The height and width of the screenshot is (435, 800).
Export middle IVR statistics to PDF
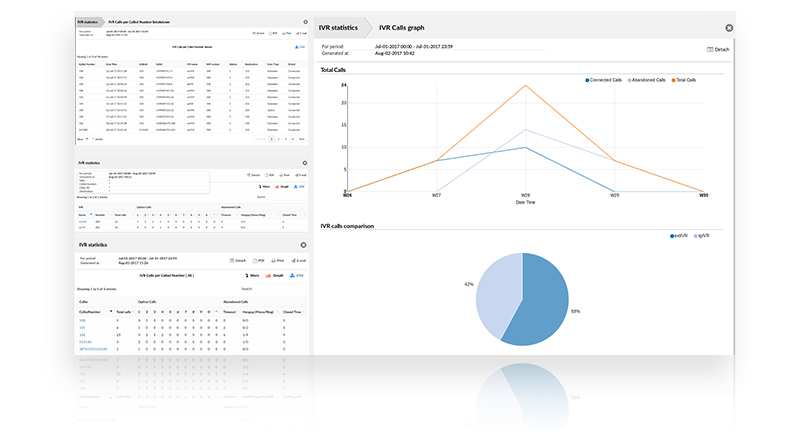click(x=270, y=175)
